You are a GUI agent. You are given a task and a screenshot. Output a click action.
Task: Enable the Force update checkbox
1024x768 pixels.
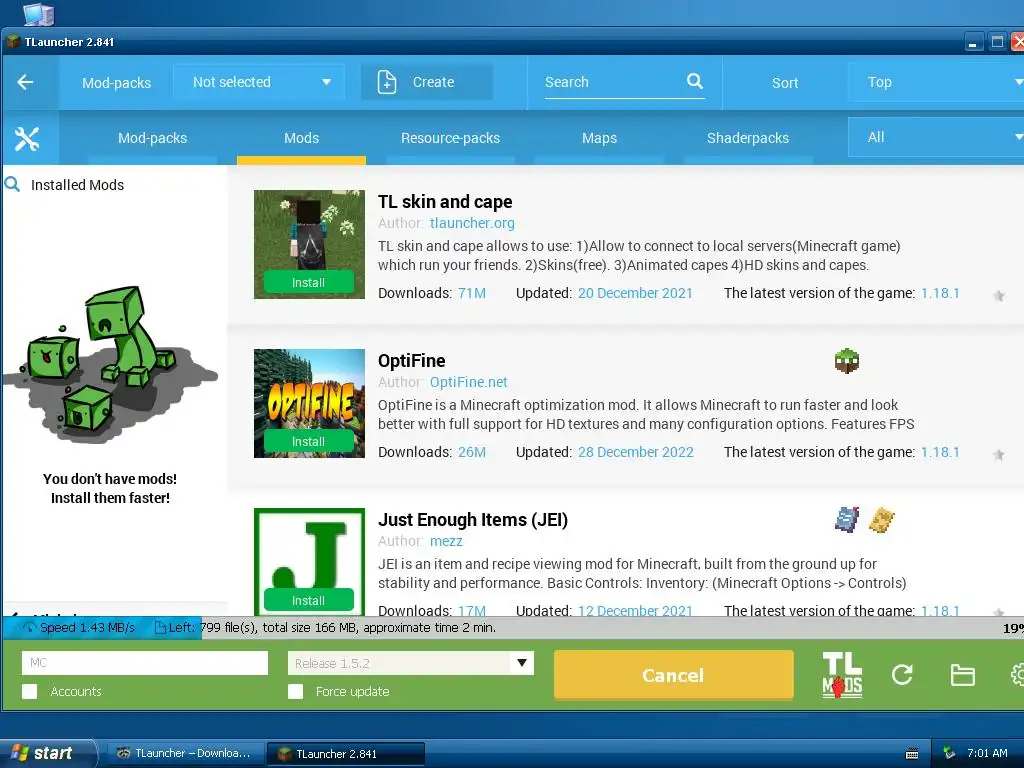pyautogui.click(x=295, y=692)
